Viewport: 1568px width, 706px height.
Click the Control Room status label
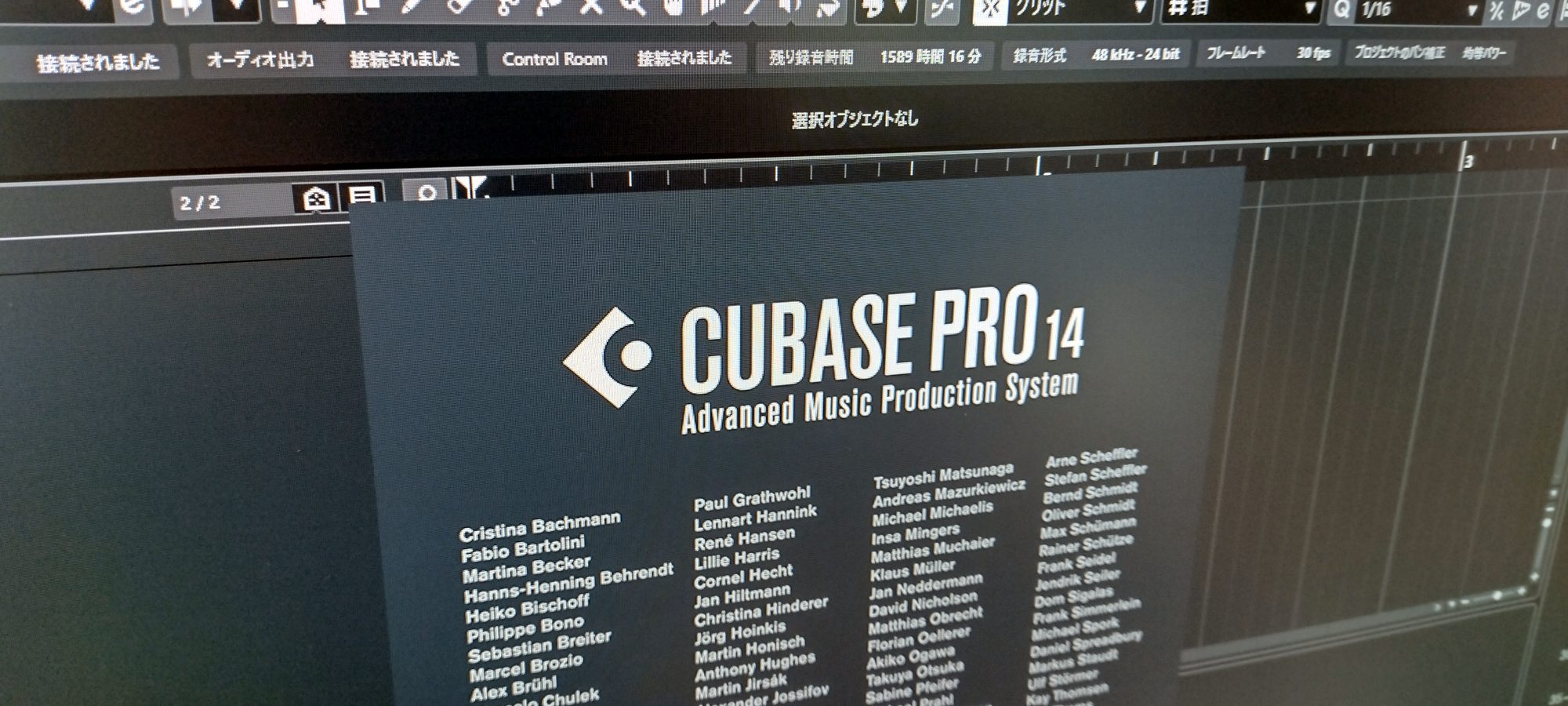(554, 59)
